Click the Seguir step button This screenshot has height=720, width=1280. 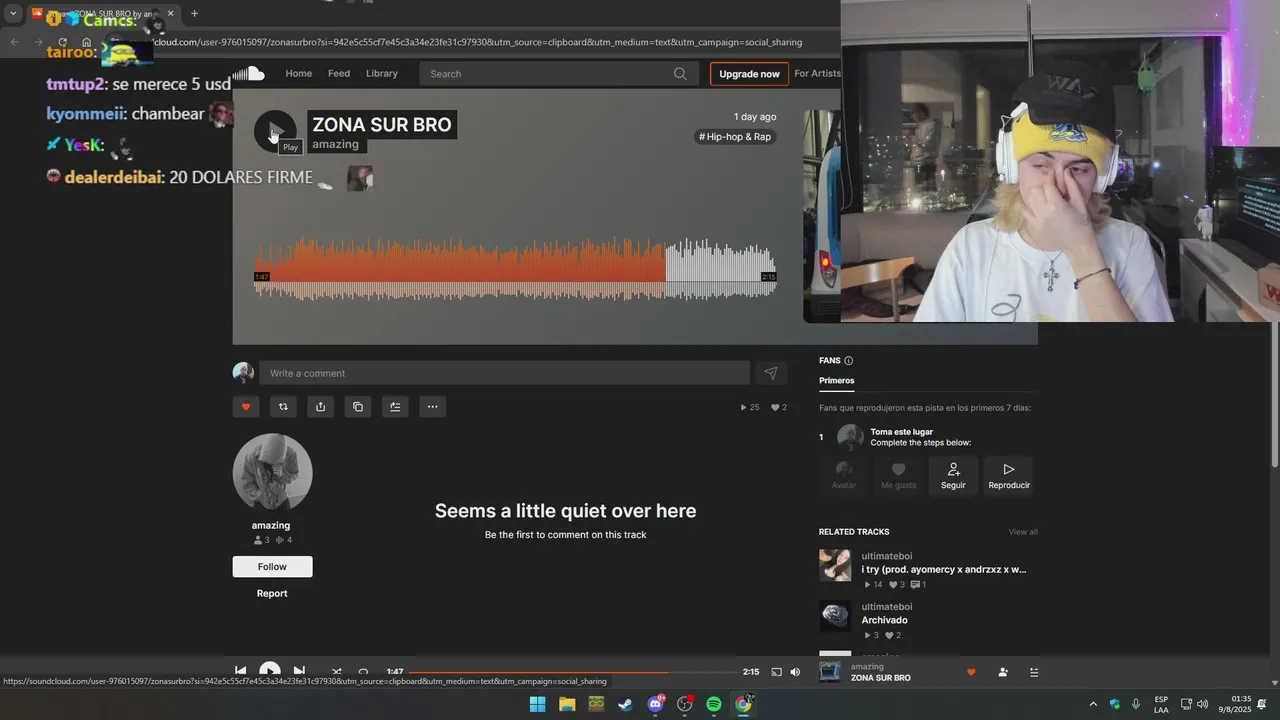953,476
